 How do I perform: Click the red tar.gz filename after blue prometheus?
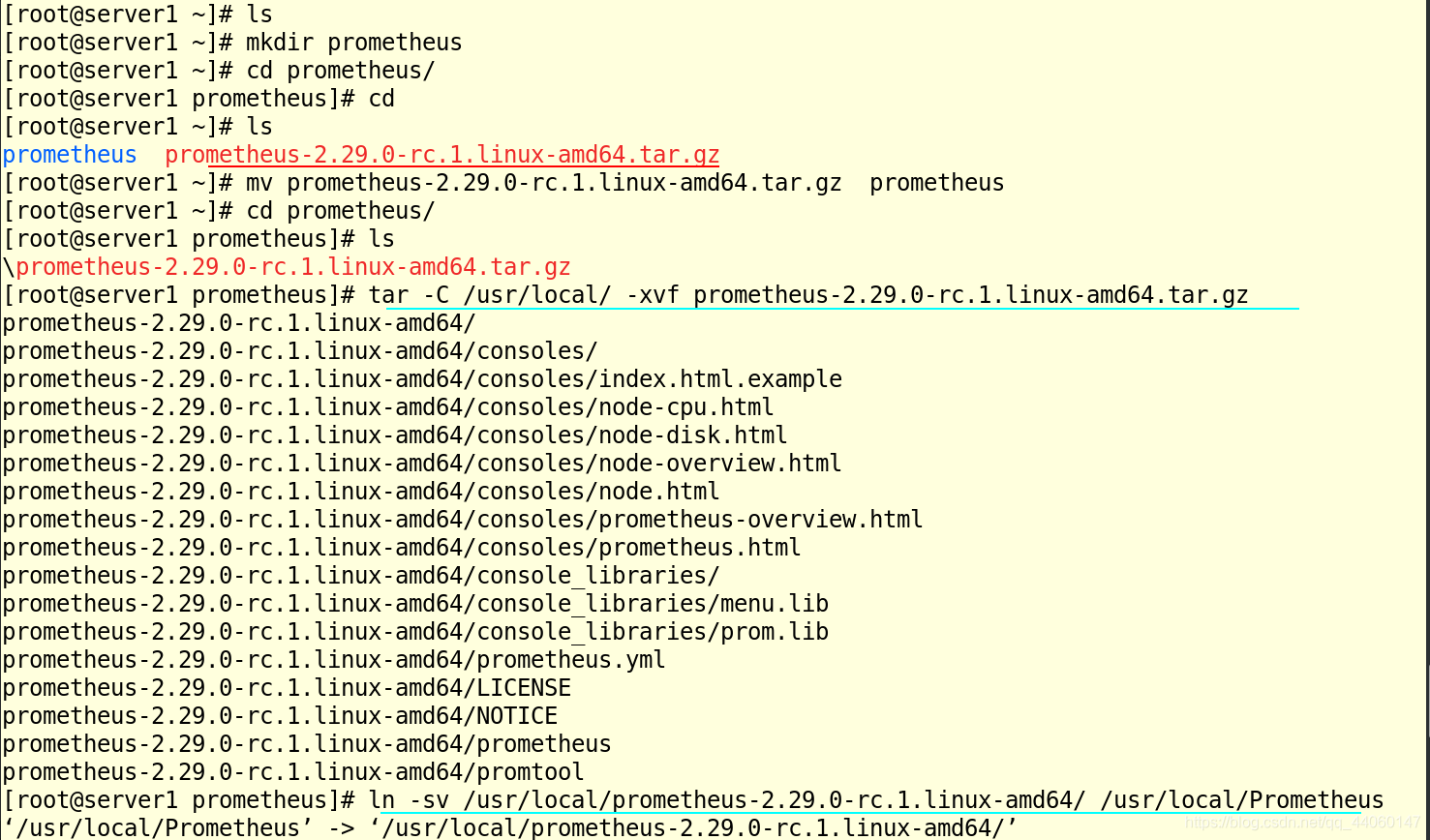click(x=442, y=155)
